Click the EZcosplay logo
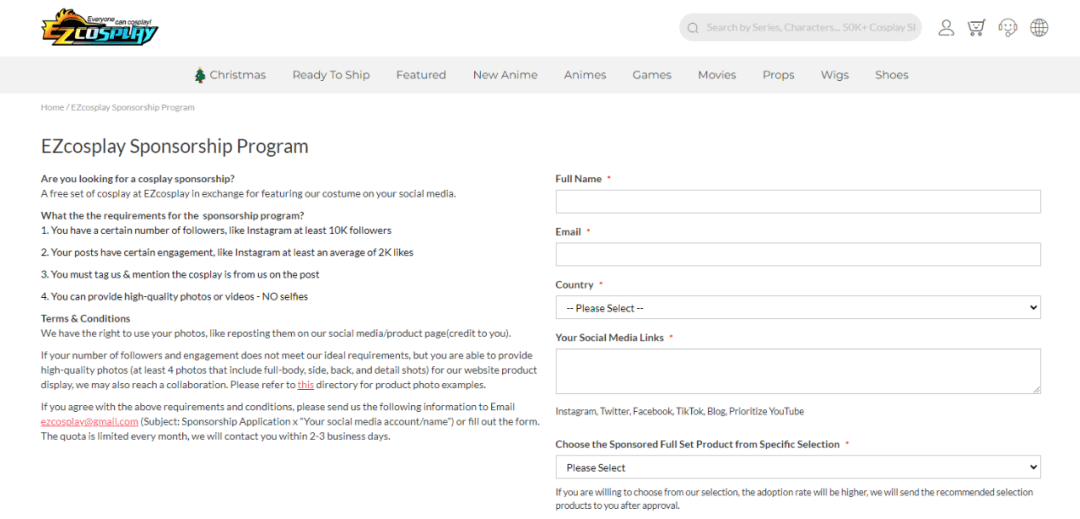This screenshot has height=519, width=1080. coord(101,28)
